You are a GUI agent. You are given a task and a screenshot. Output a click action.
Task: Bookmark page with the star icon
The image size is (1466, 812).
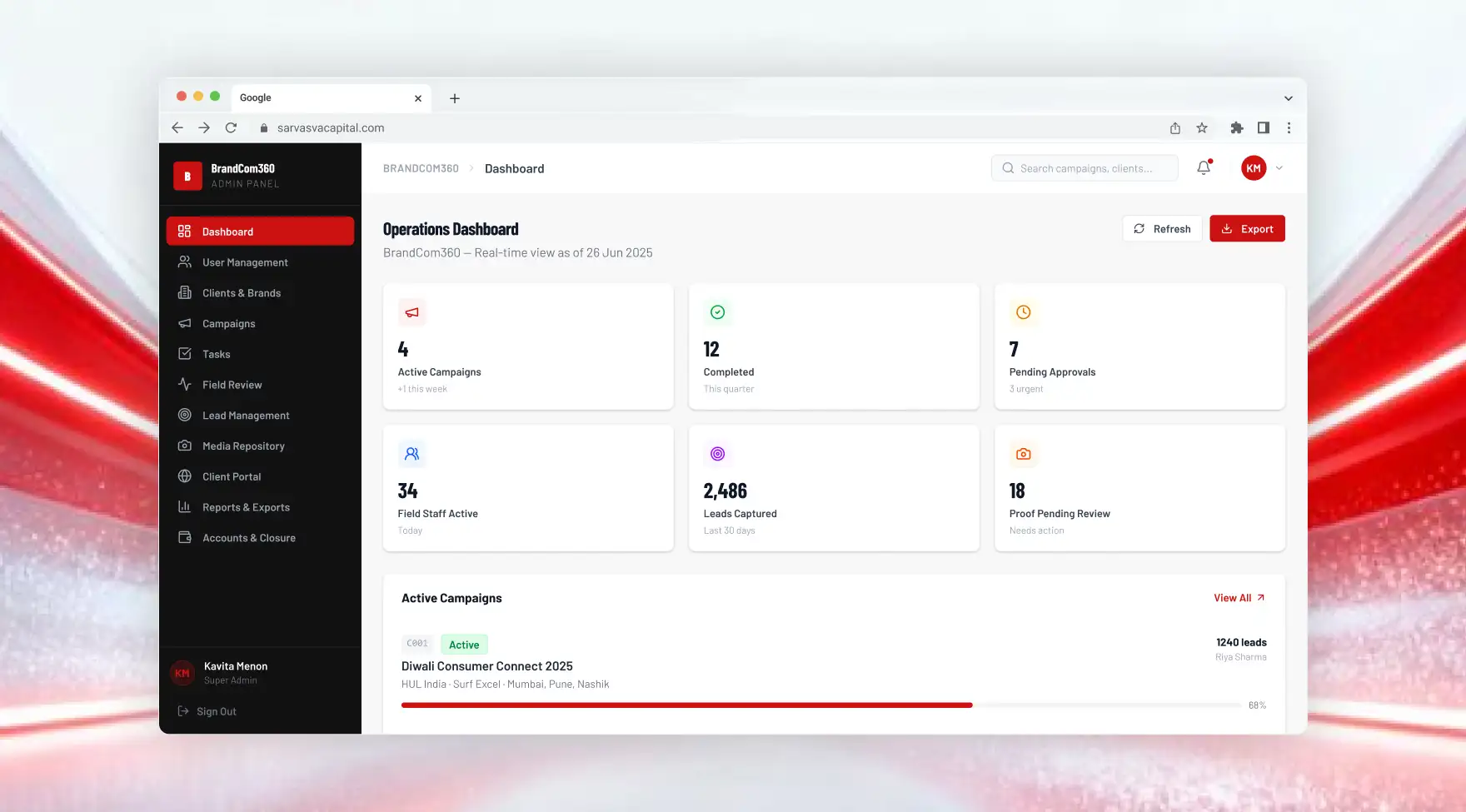(1201, 127)
